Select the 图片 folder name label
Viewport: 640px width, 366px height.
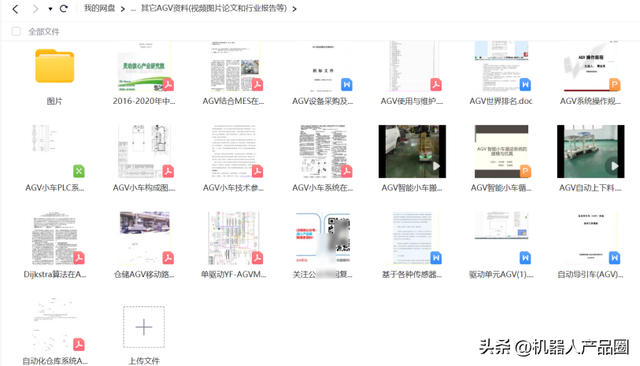point(54,101)
